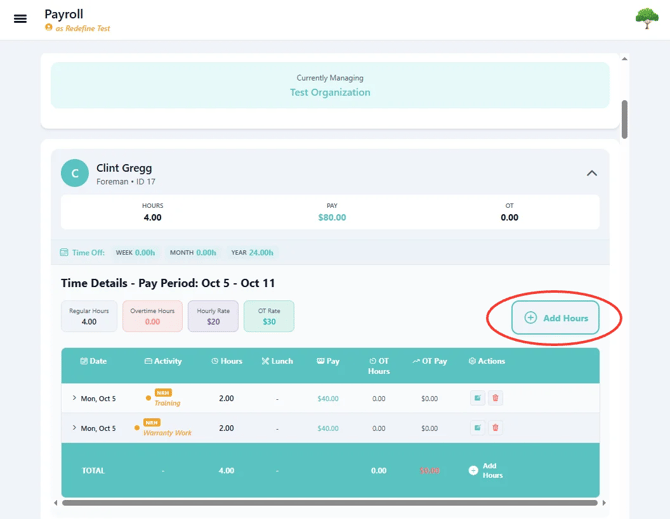Click Add Hours in the total row
The width and height of the screenshot is (670, 519).
(486, 470)
